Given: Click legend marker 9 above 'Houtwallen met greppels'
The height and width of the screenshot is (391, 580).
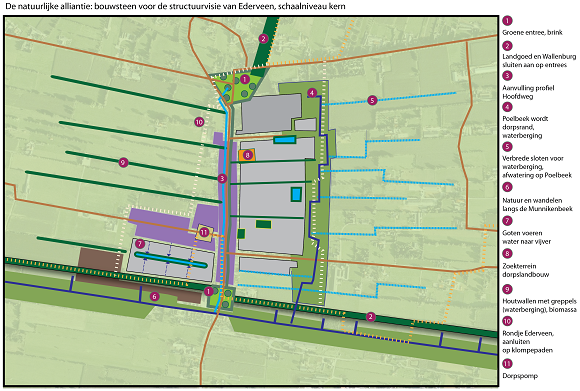Looking at the screenshot, I should pyautogui.click(x=507, y=289).
